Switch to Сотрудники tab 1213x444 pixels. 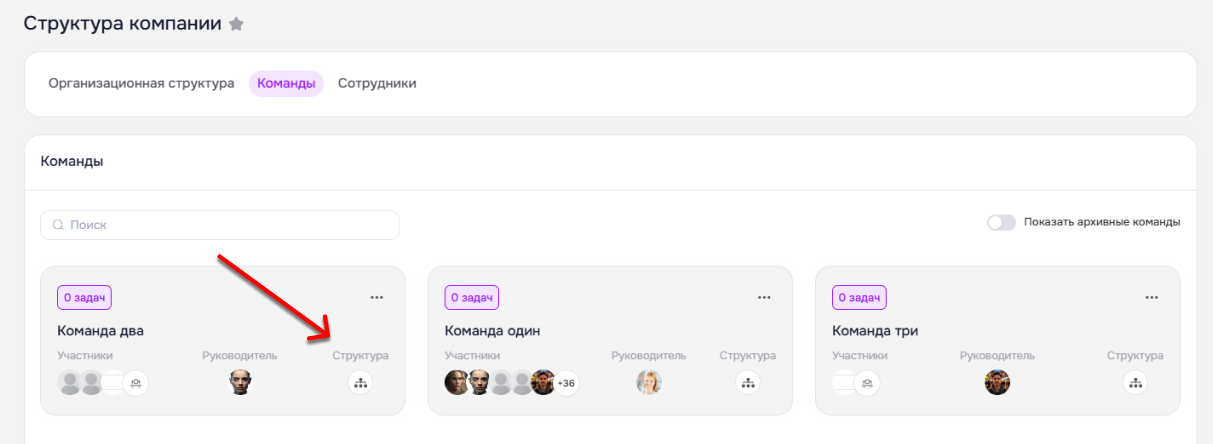tap(377, 84)
